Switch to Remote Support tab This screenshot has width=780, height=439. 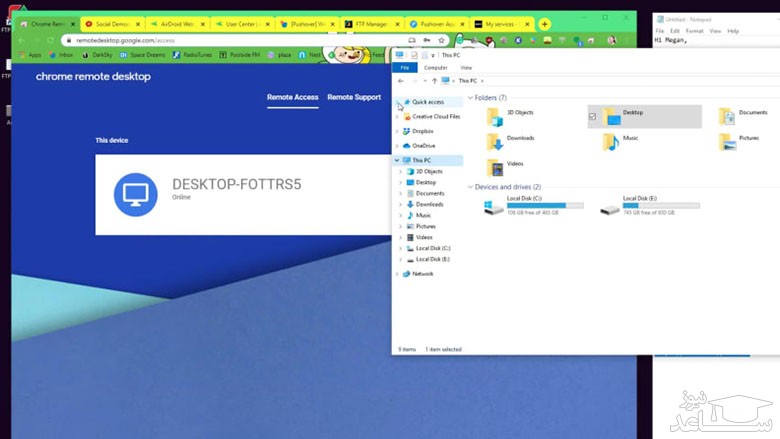pos(354,98)
